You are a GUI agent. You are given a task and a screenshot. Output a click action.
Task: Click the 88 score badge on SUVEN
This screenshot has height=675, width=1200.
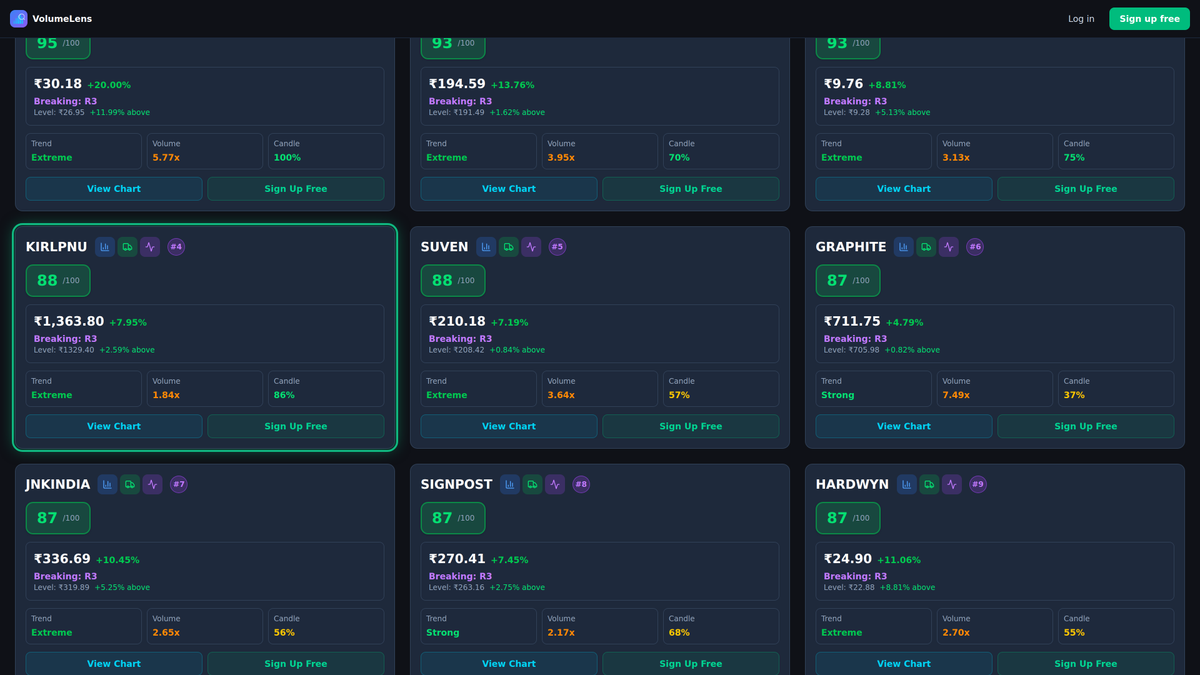click(453, 281)
